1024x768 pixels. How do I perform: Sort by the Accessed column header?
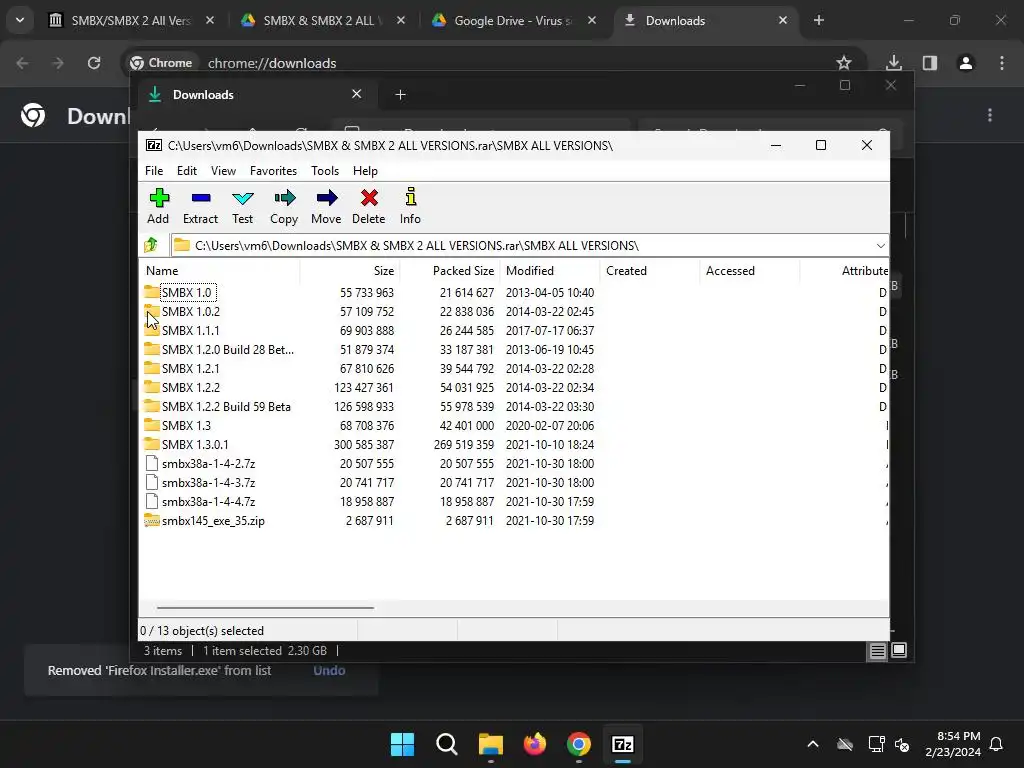[750, 270]
